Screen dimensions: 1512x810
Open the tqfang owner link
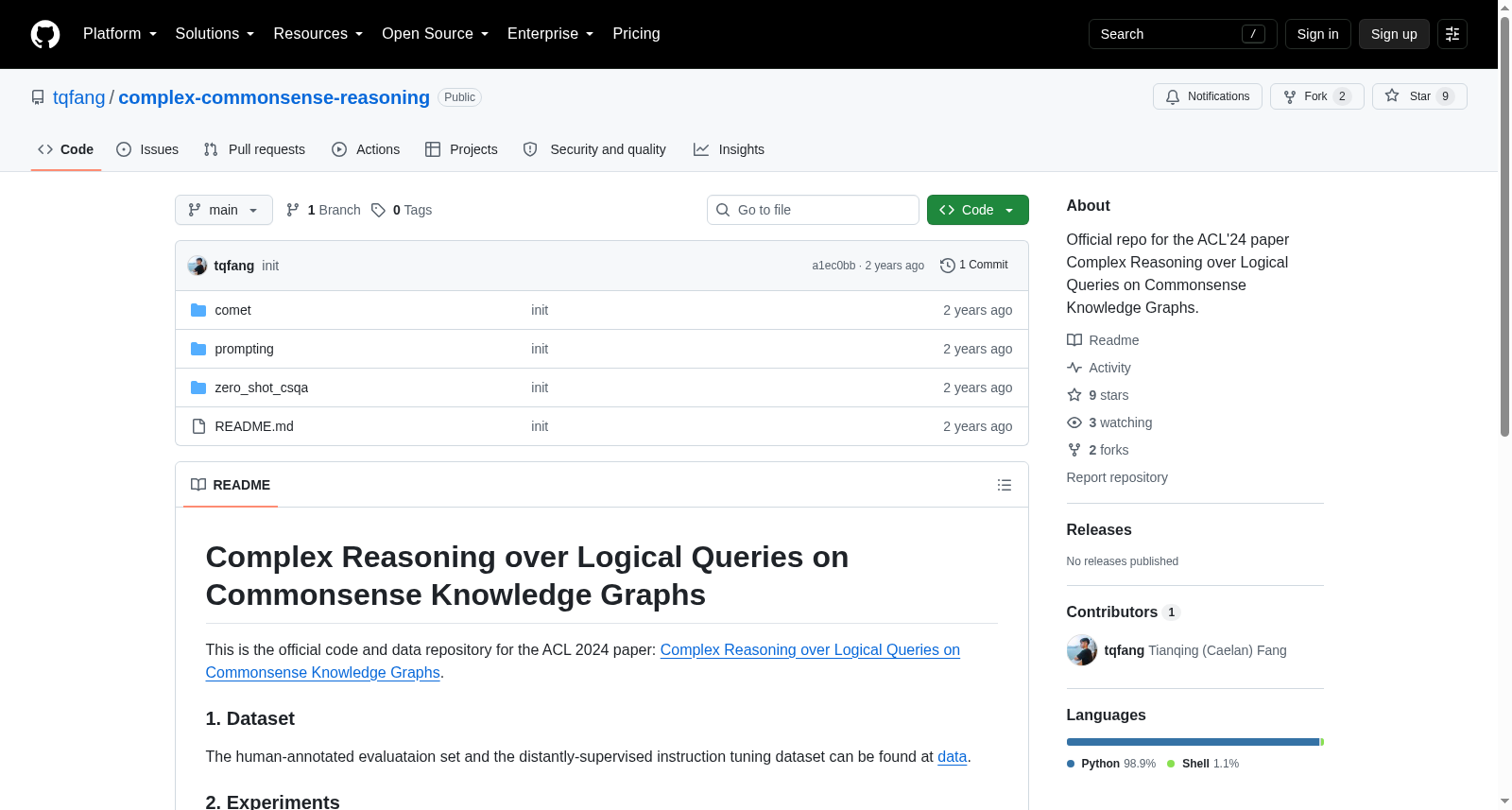tap(79, 97)
